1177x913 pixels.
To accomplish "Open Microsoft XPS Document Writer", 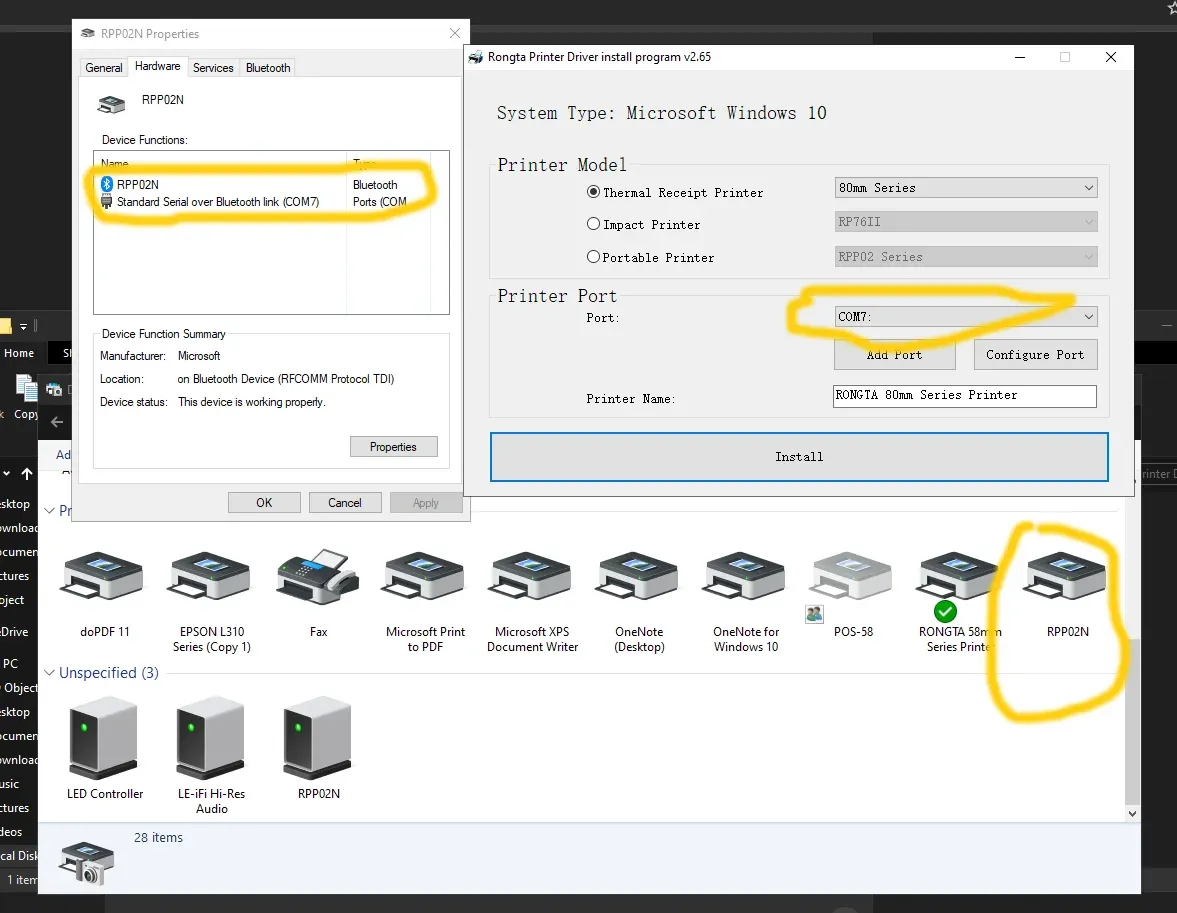I will [x=530, y=578].
